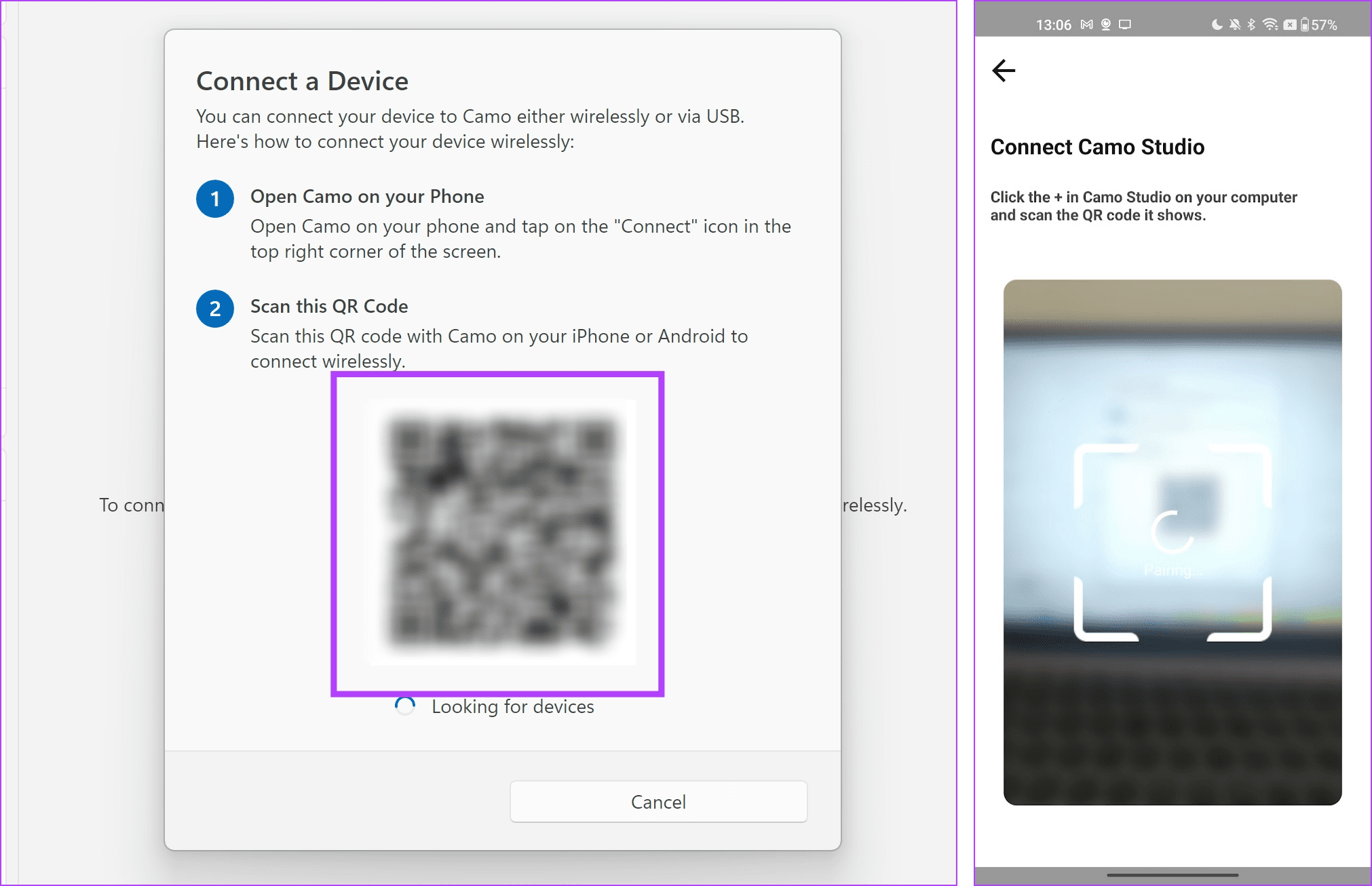Click 'Open Camo on your Phone' step title
Screen dimensions: 1372x886
point(367,197)
